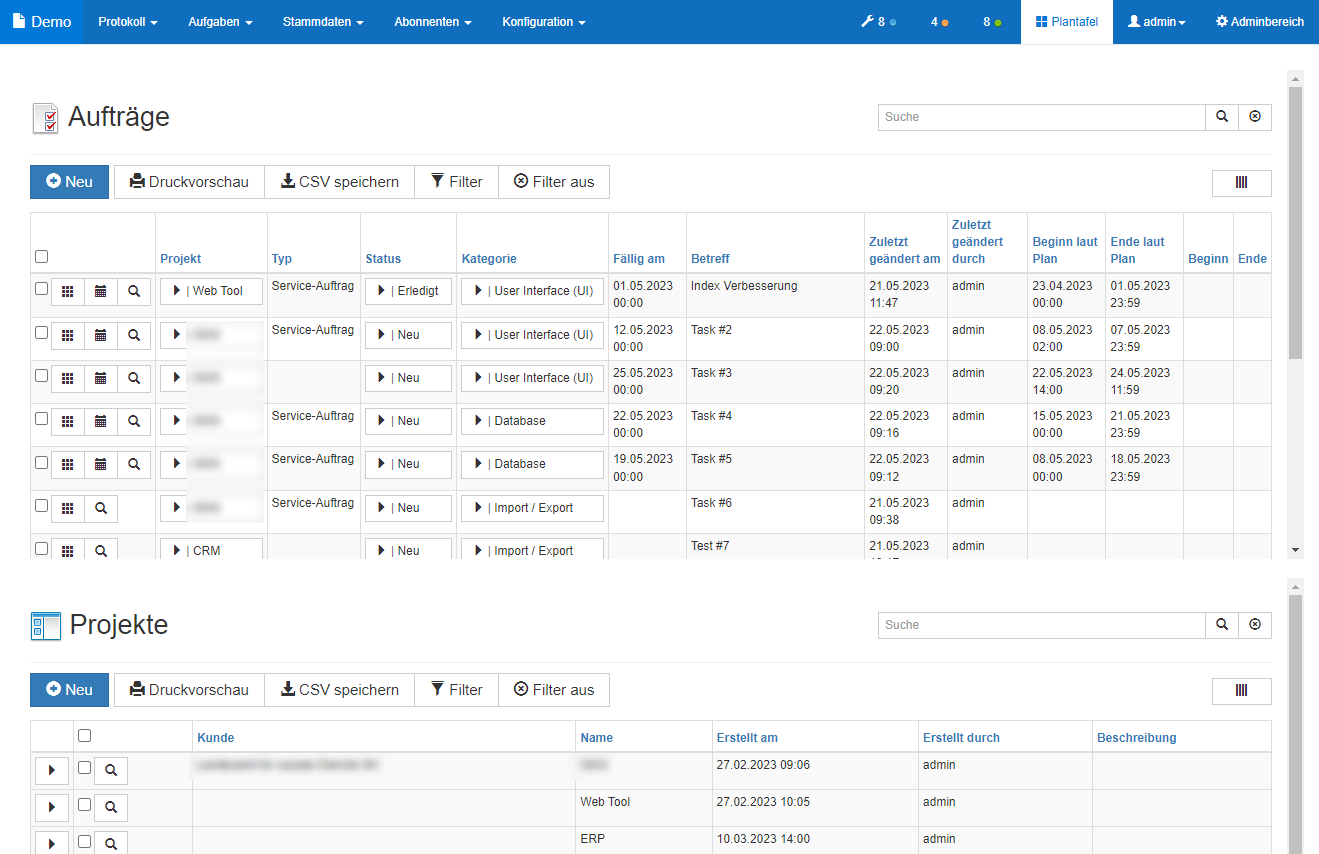Check the box for the Index Verbesserung row
The height and width of the screenshot is (854, 1319).
coord(41,289)
